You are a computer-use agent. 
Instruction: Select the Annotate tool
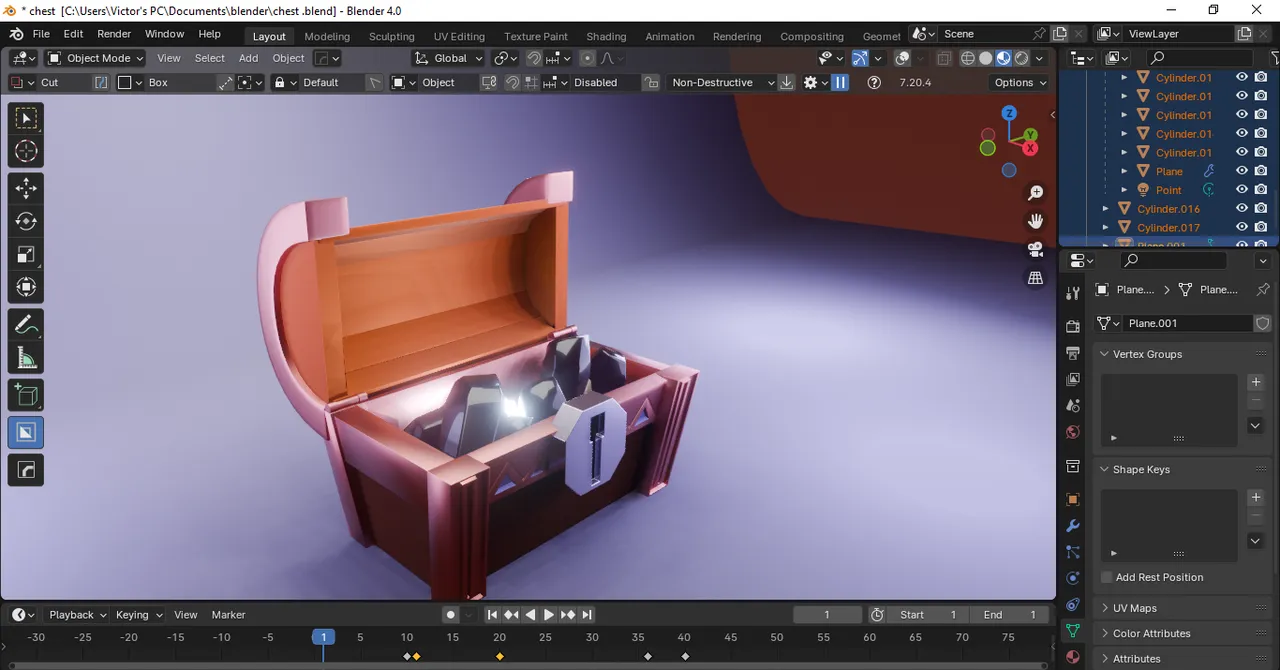click(26, 325)
